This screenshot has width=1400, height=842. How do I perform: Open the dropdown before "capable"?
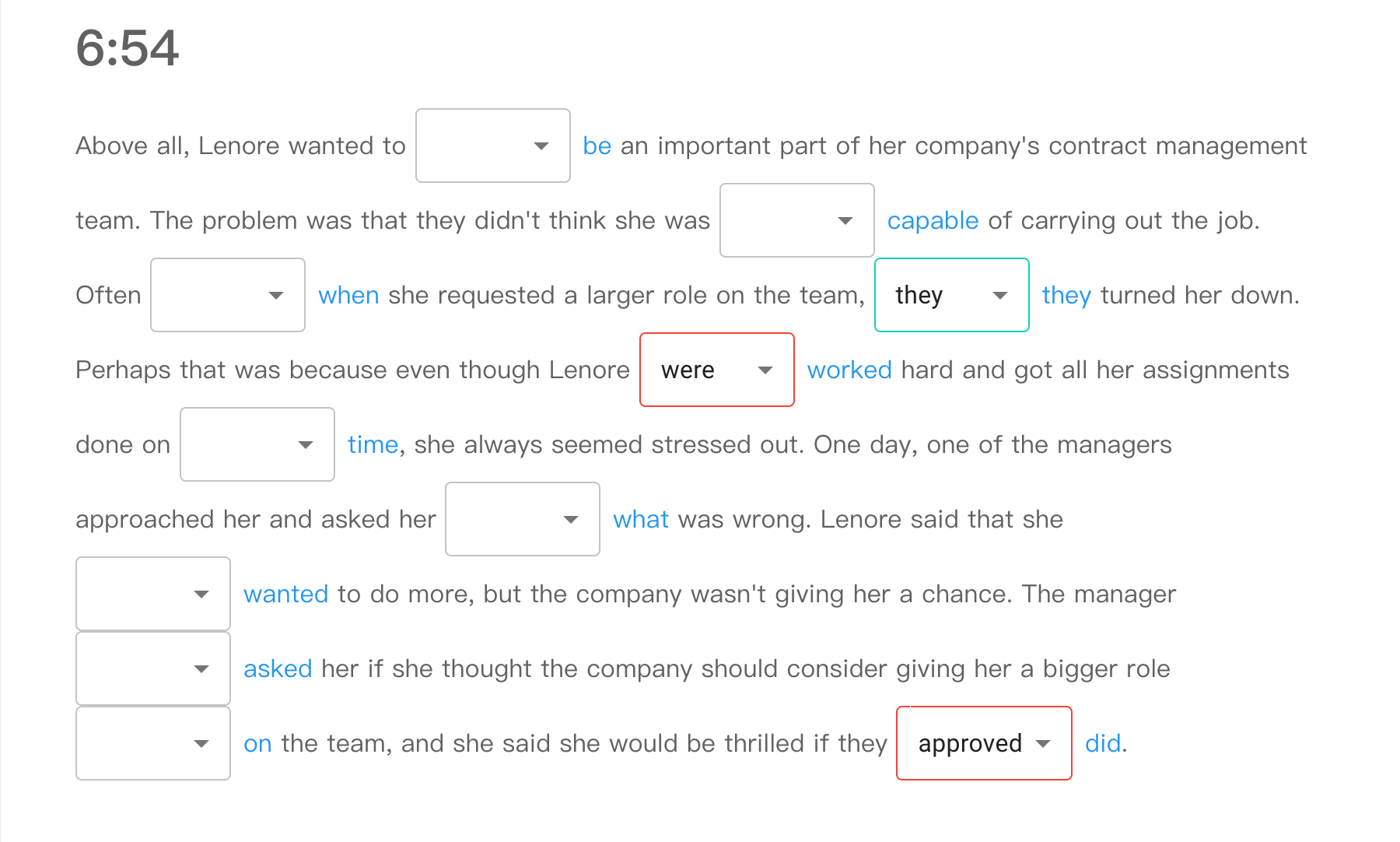[x=796, y=220]
